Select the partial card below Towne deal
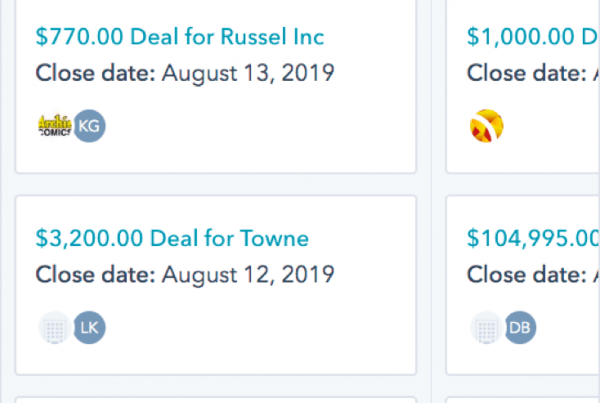Image resolution: width=600 pixels, height=403 pixels. [x=215, y=397]
